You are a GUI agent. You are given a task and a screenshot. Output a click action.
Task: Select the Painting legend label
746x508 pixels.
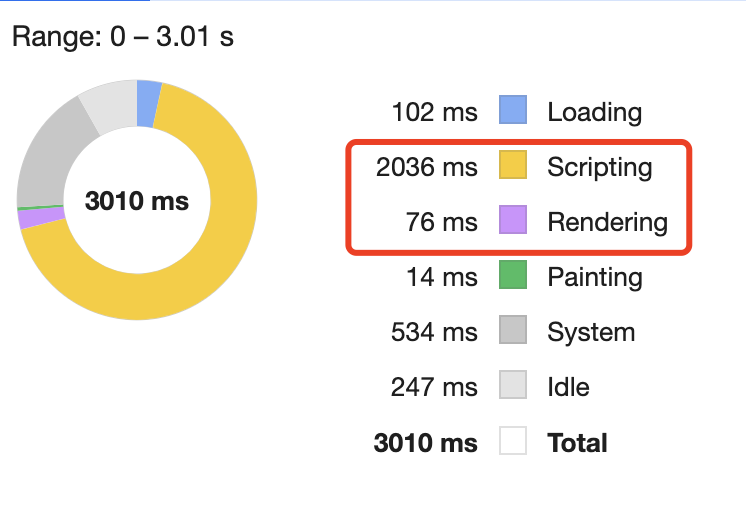[594, 277]
